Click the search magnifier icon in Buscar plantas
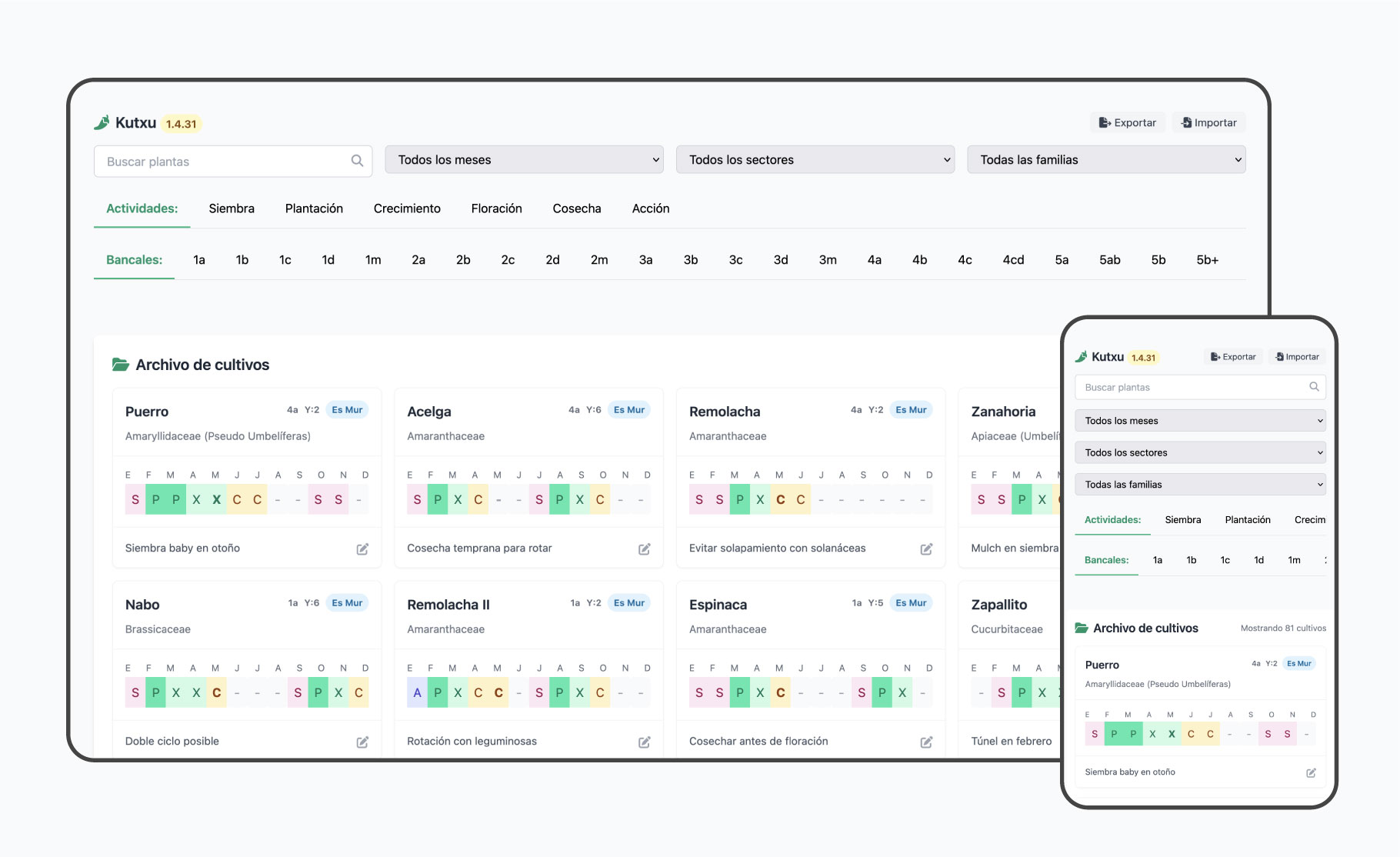The image size is (1400, 857). (357, 161)
